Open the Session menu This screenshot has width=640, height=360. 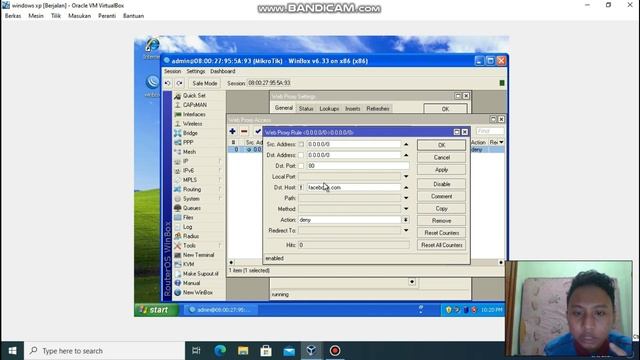pyautogui.click(x=172, y=71)
